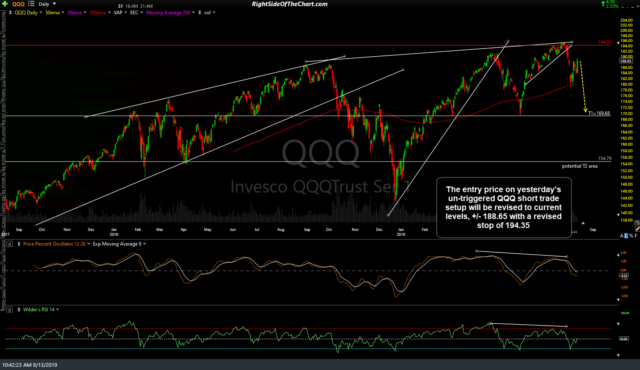Click move handle beside Price Percent Oscillator
The width and height of the screenshot is (640, 370).
(19, 244)
